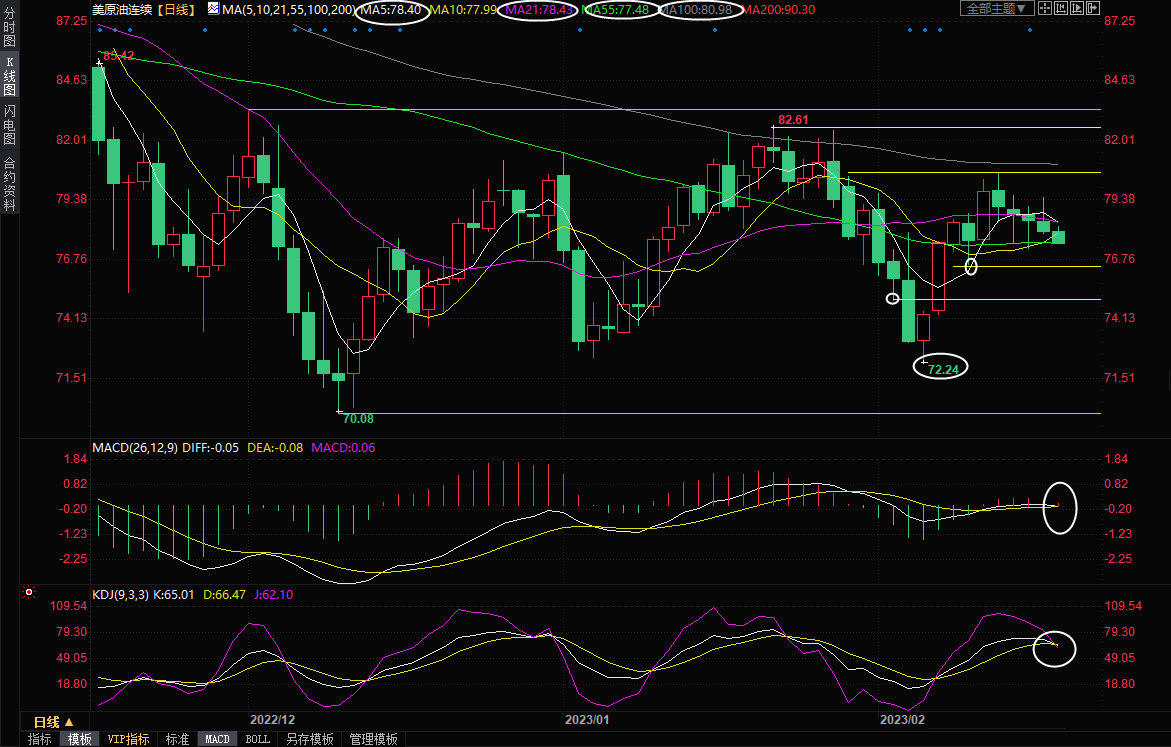
Task: Select the 标准 indicator tab
Action: click(x=177, y=739)
